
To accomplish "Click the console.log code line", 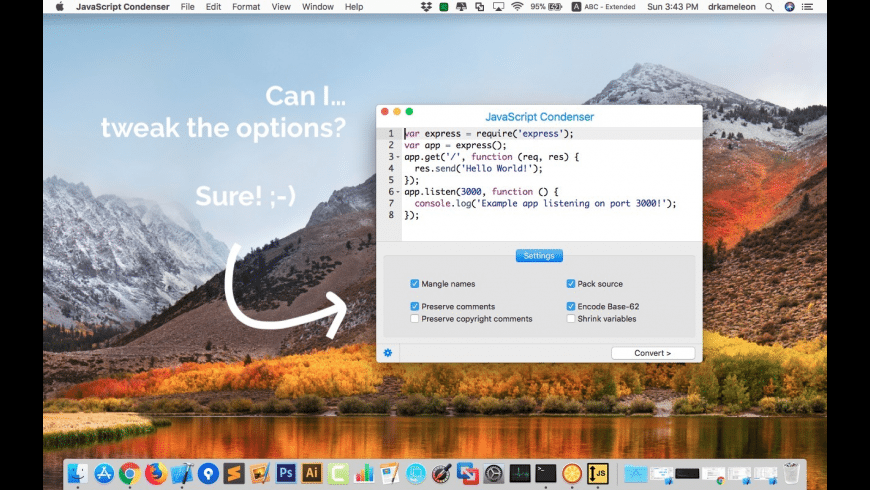I will (x=545, y=204).
